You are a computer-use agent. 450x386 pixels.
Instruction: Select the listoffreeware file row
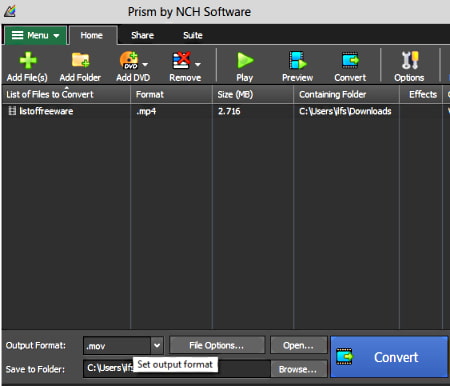pos(225,111)
